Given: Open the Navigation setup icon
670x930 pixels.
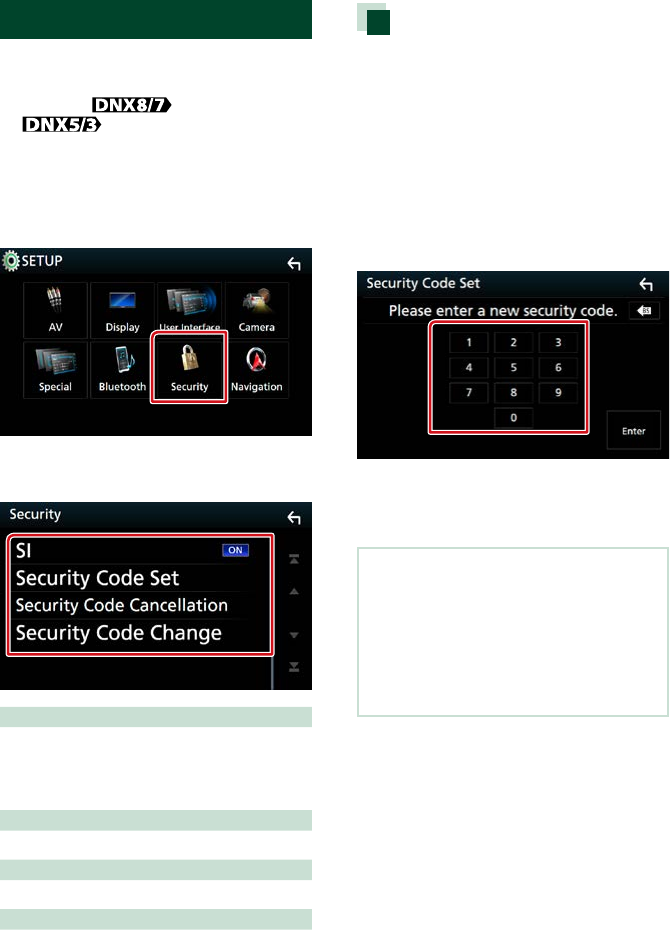Looking at the screenshot, I should point(257,370).
